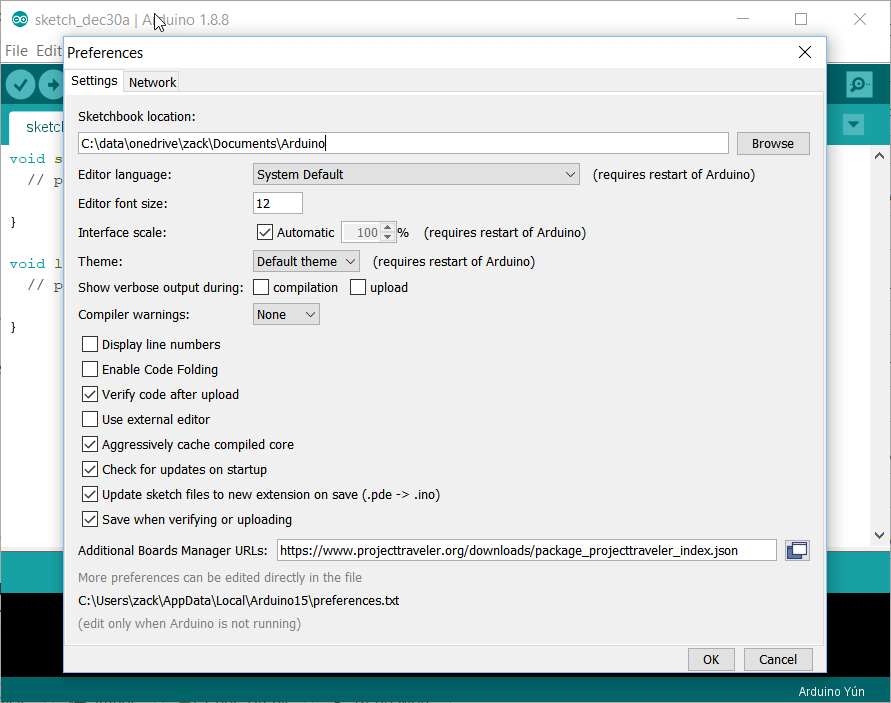Click the Editor font size field
891x703 pixels.
277,203
